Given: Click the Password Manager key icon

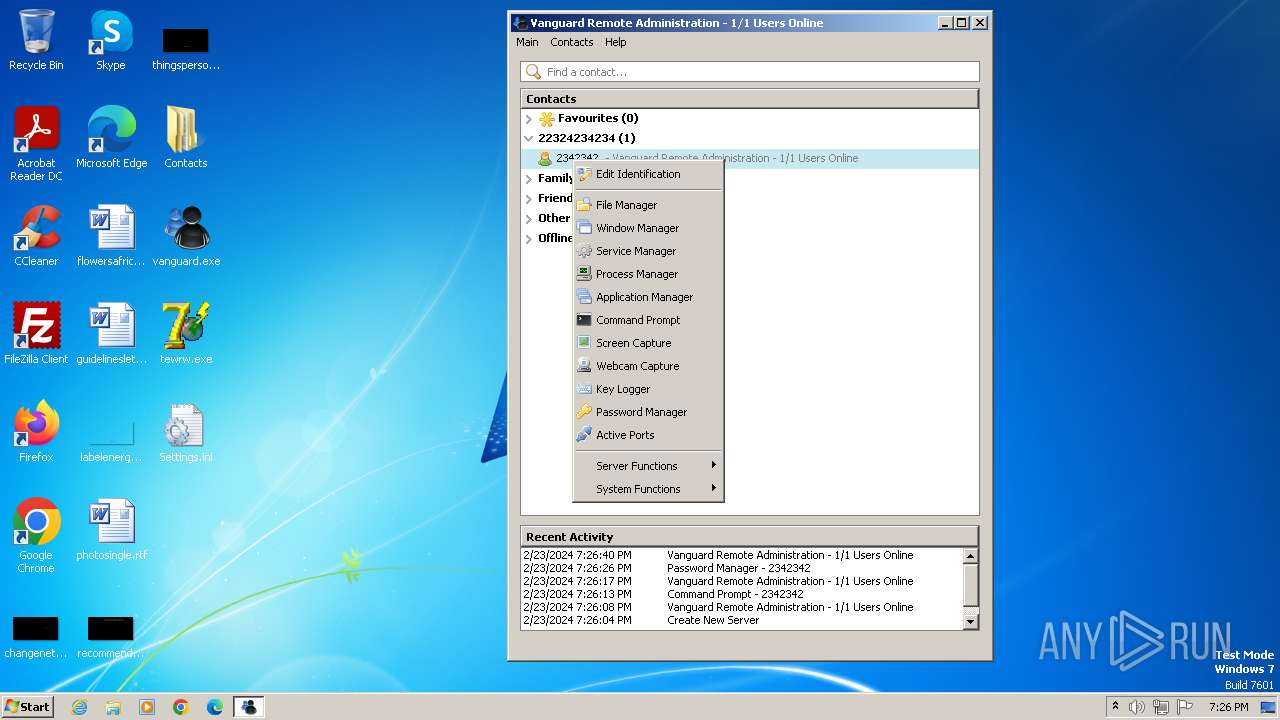Looking at the screenshot, I should (x=584, y=412).
